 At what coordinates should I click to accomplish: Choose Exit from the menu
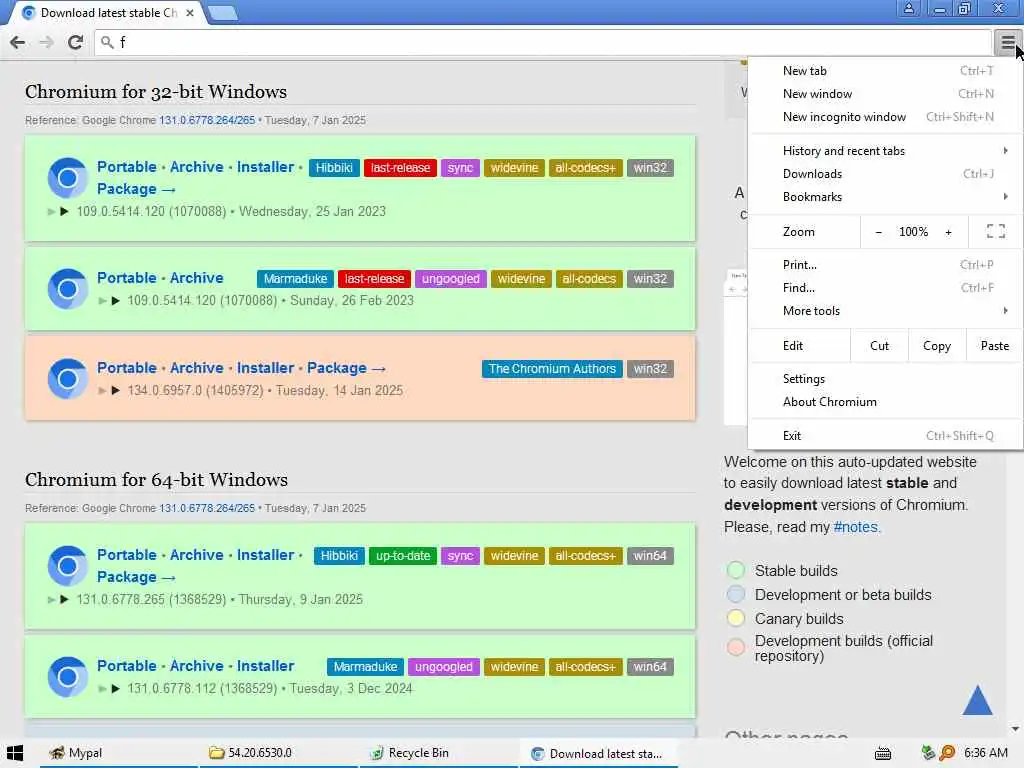(885, 436)
